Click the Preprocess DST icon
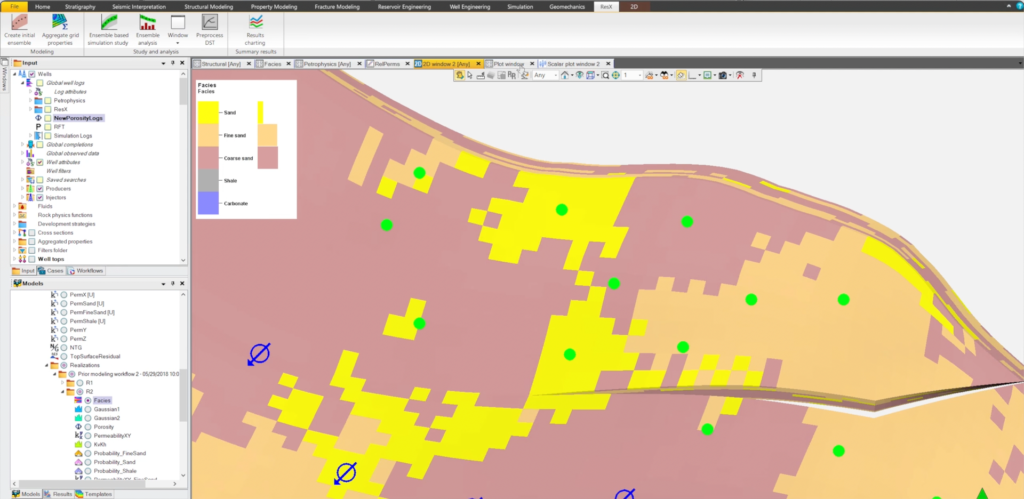This screenshot has width=1024, height=499. (x=210, y=22)
